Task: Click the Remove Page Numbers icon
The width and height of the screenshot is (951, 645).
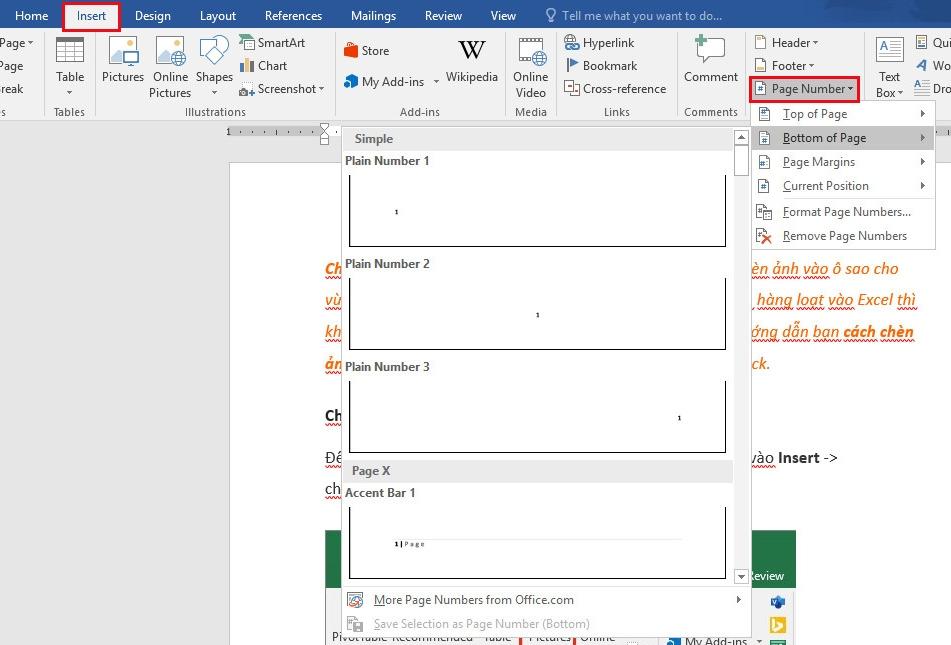Action: tap(764, 236)
